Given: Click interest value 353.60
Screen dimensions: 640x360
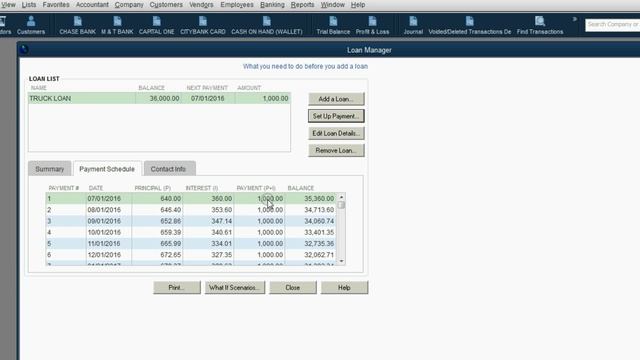Looking at the screenshot, I should (x=222, y=210).
